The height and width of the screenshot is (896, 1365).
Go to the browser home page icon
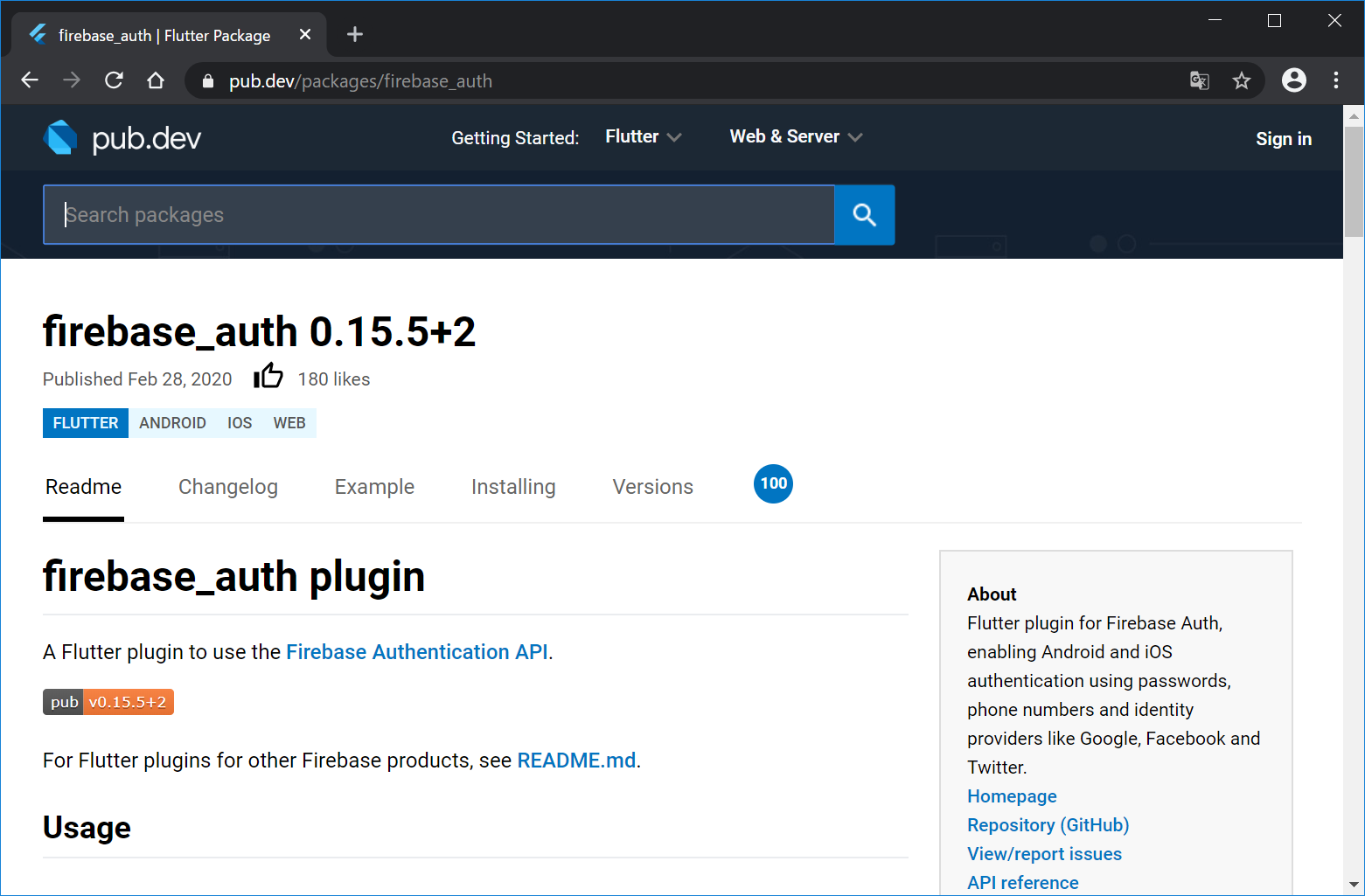pyautogui.click(x=156, y=80)
